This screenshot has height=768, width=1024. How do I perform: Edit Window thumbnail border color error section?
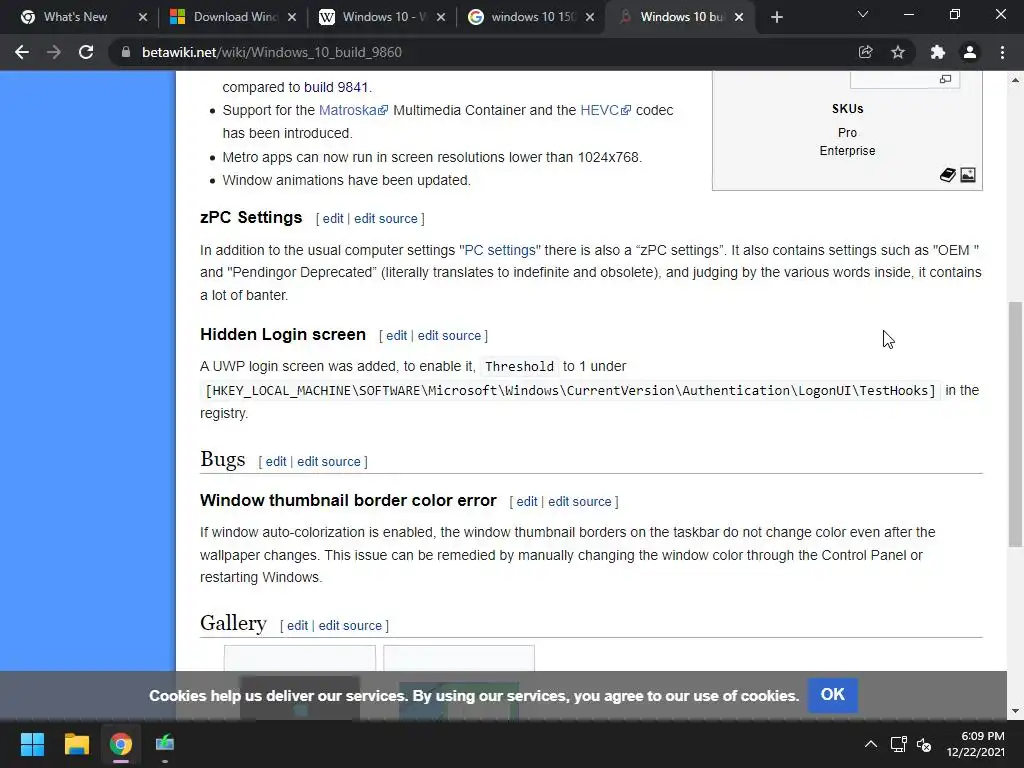coord(526,502)
